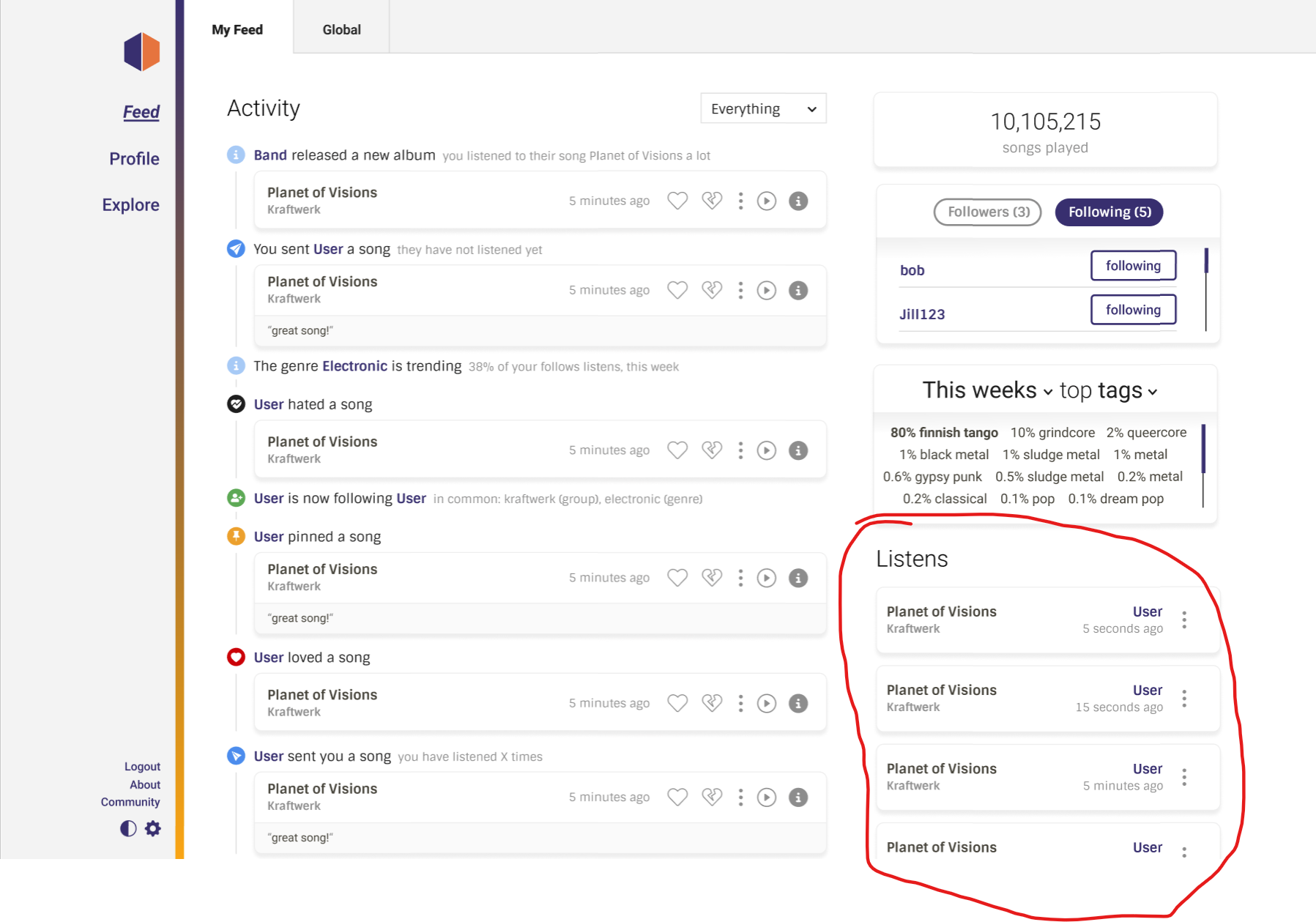Love the song under 'User loved a song'

(x=677, y=703)
